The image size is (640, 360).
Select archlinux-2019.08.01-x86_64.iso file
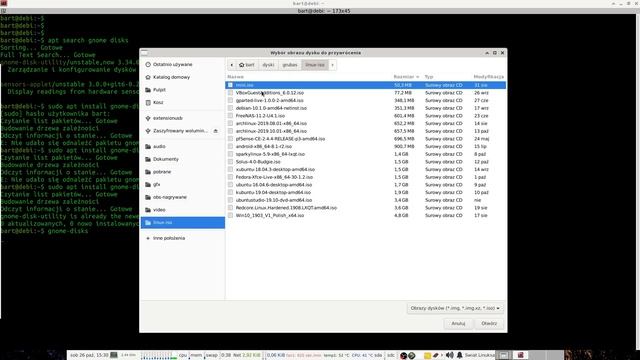366,123
